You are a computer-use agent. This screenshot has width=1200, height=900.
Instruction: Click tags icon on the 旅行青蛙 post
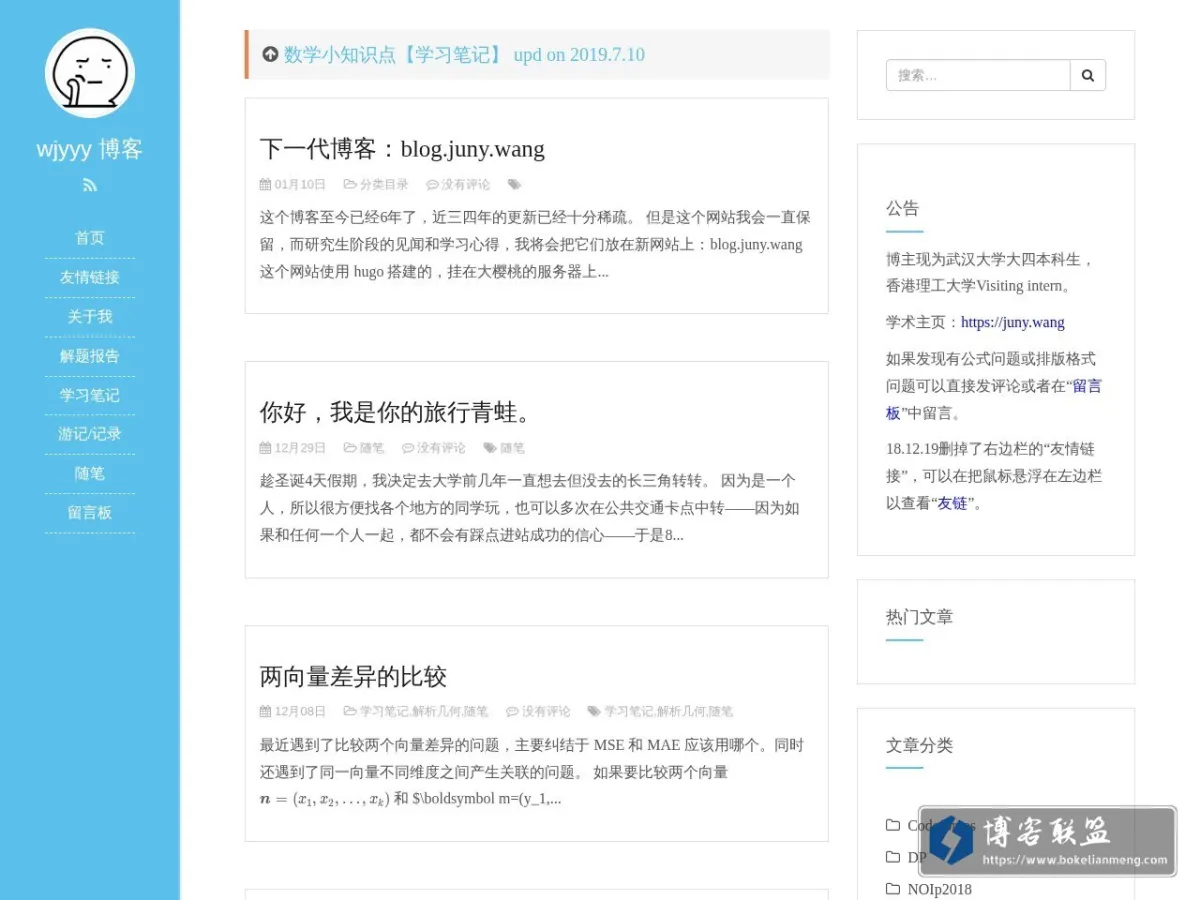tap(490, 448)
